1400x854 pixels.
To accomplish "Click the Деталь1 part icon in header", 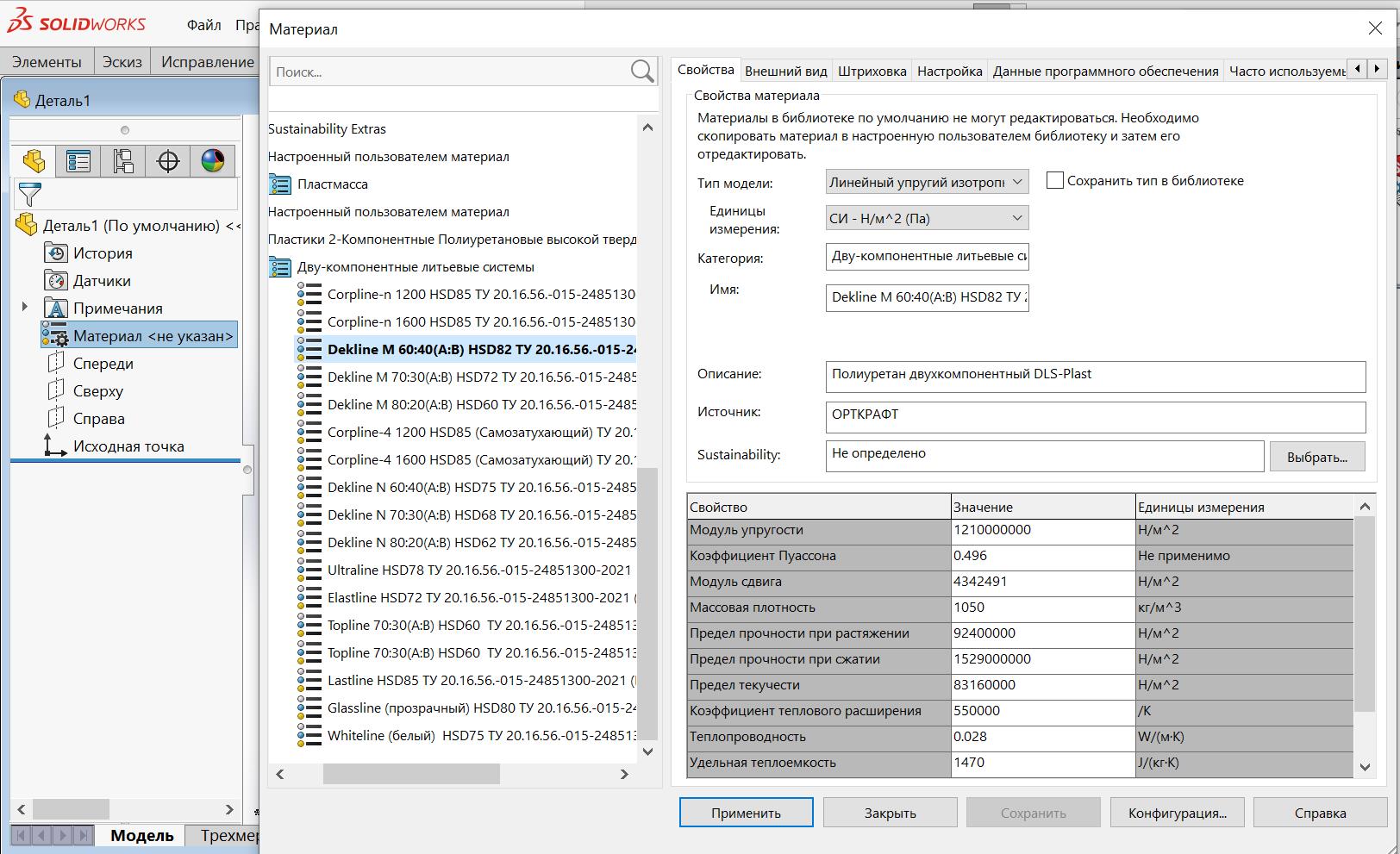I will pyautogui.click(x=22, y=100).
